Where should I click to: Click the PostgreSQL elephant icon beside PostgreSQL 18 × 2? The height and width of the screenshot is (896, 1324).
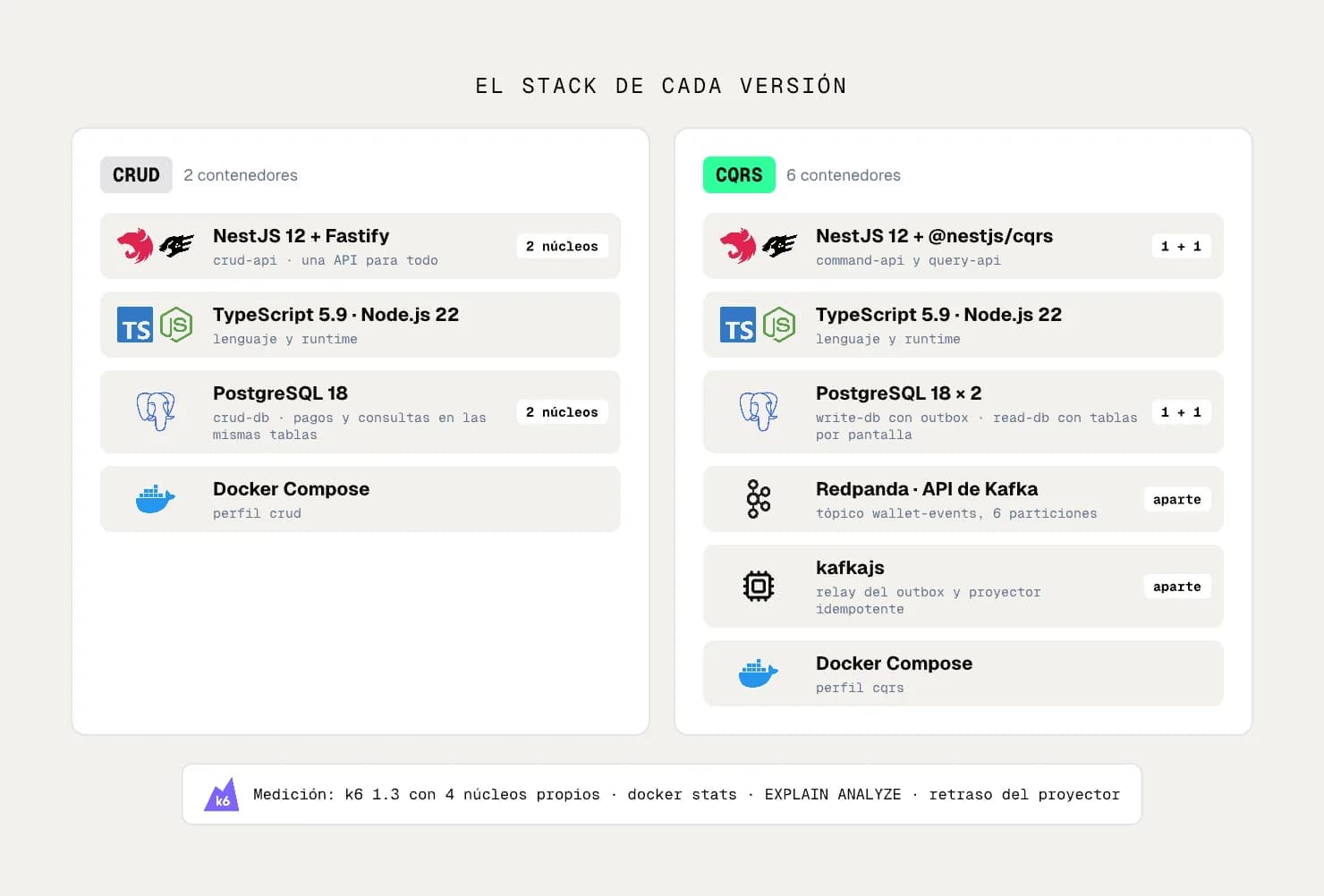[x=759, y=411]
